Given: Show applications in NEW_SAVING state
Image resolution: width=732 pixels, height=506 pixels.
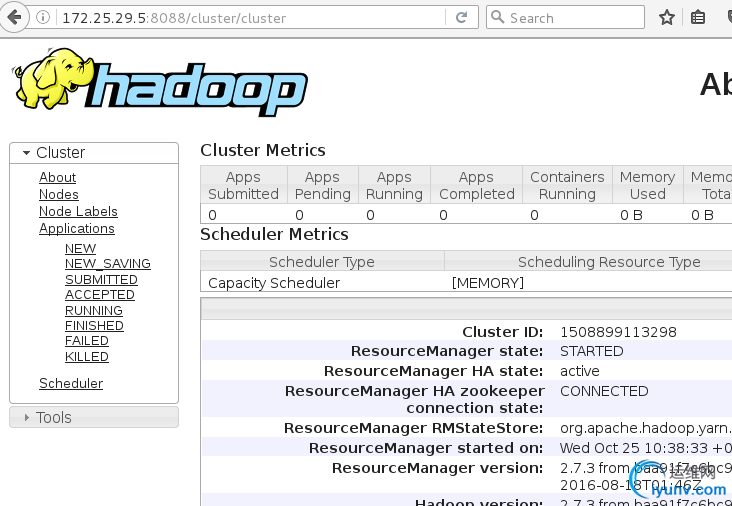Looking at the screenshot, I should click(107, 264).
